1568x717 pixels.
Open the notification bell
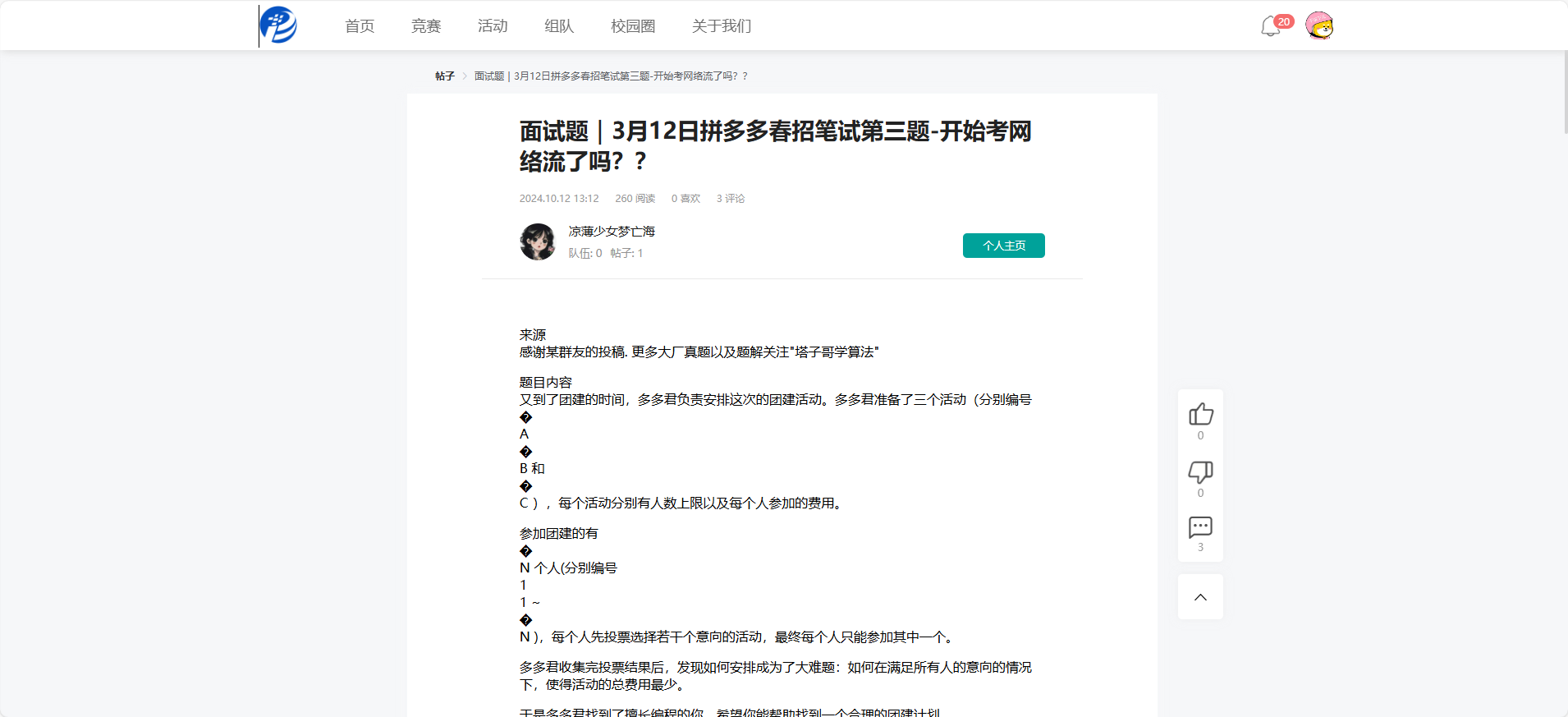click(x=1270, y=26)
